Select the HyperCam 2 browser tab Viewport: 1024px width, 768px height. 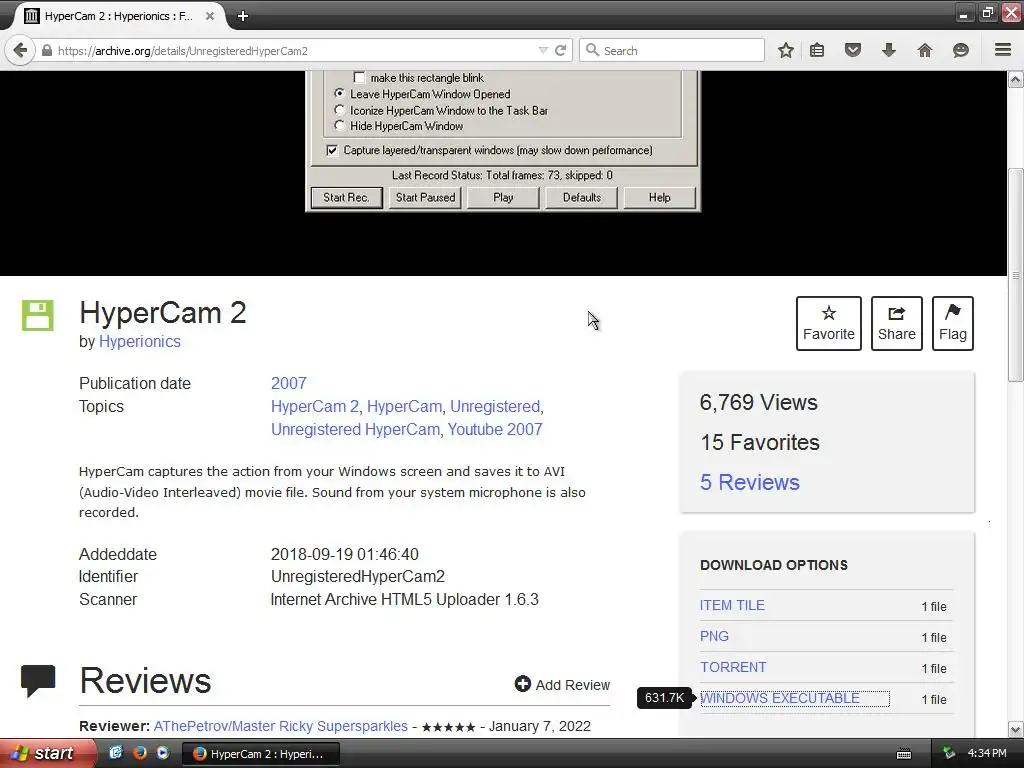119,16
